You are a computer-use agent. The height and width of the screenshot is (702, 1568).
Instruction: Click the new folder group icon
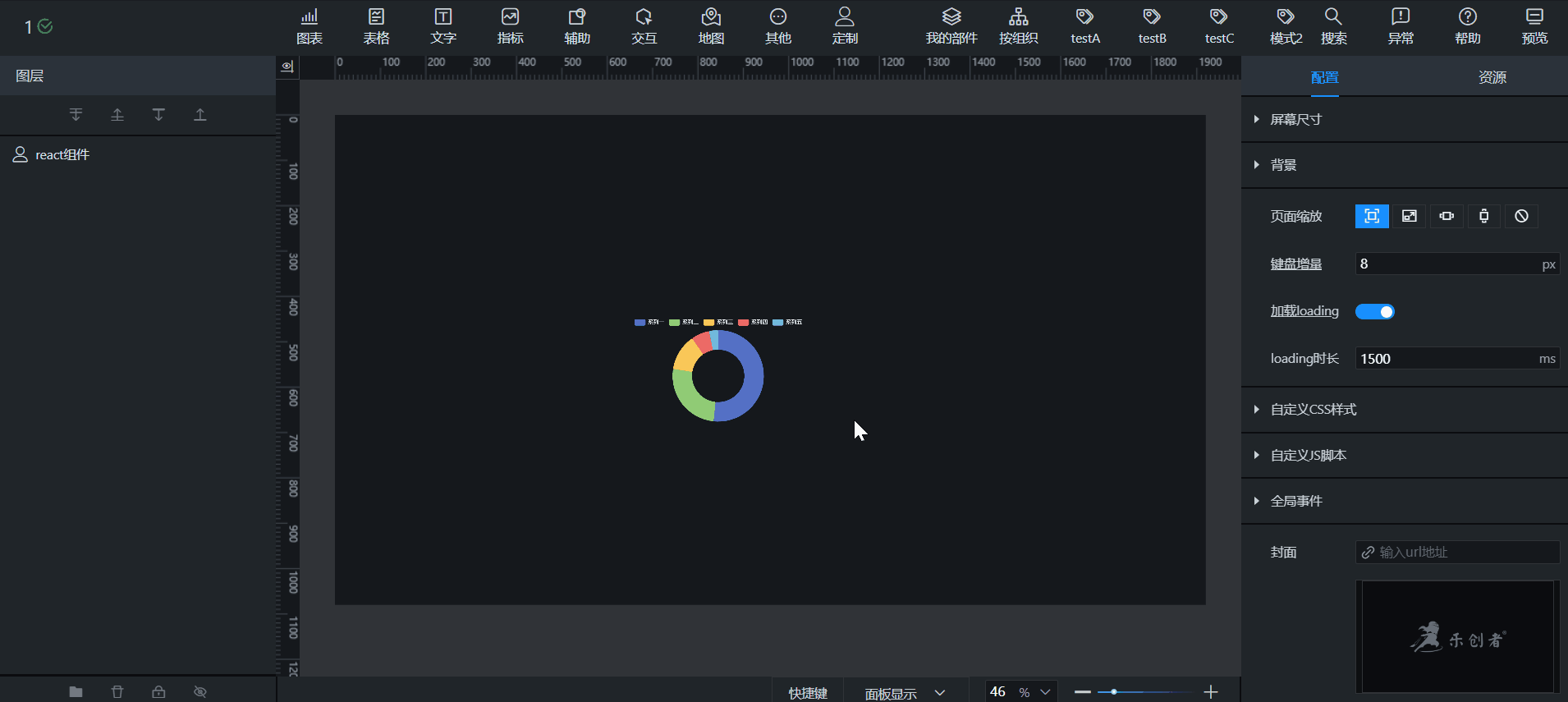76,691
